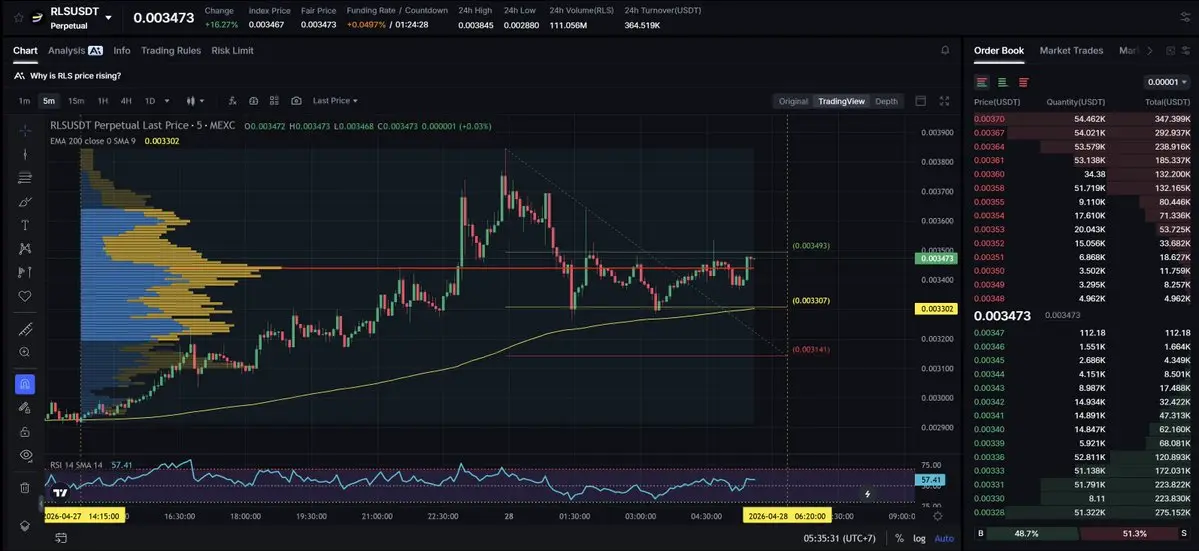Select the 1m timeframe
Screen dimensions: 1199x551
click(x=24, y=101)
